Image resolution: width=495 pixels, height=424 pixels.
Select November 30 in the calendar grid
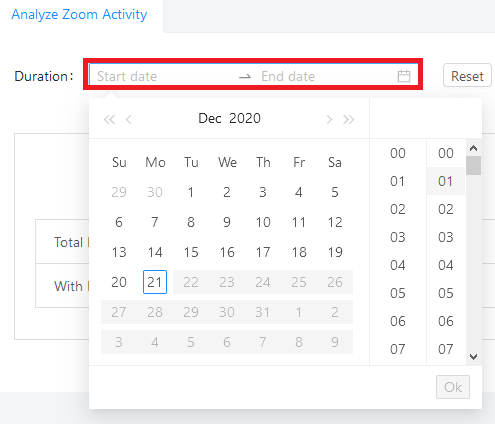pyautogui.click(x=155, y=192)
